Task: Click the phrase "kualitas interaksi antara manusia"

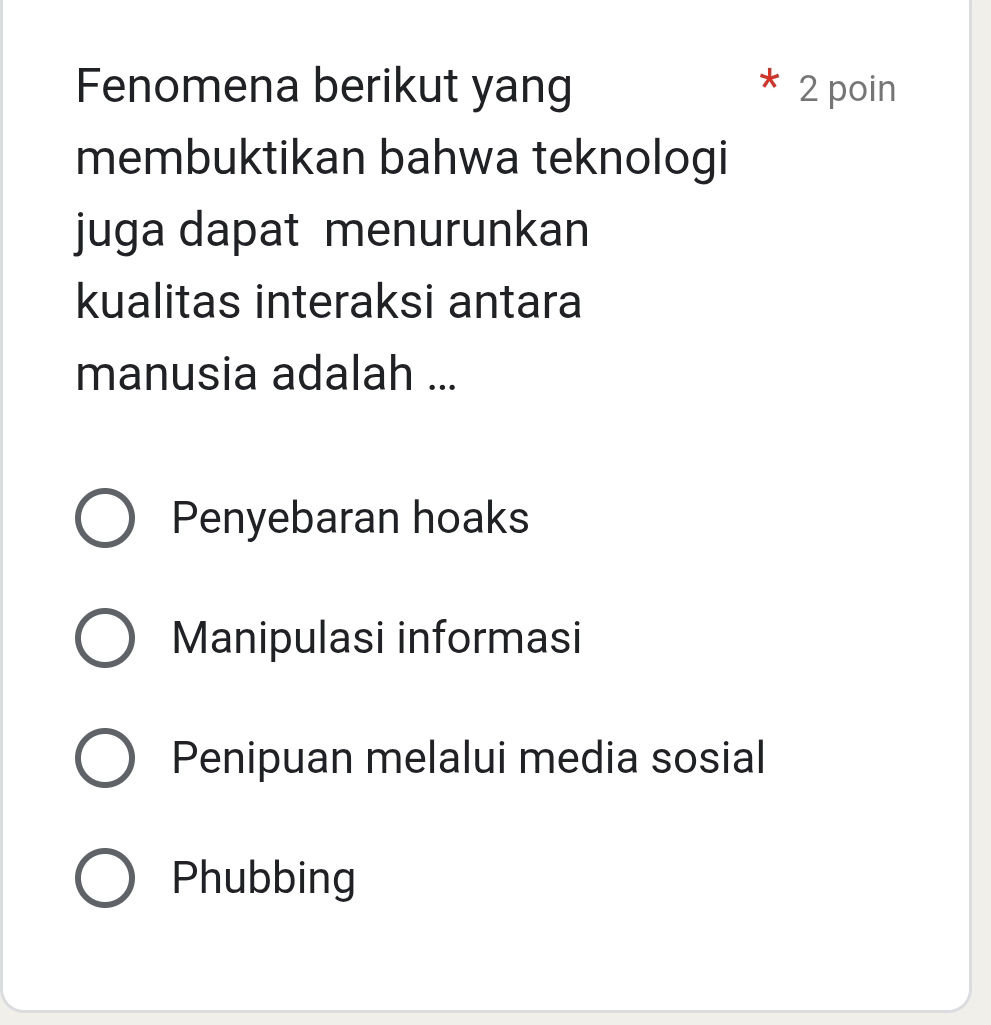Action: (328, 302)
